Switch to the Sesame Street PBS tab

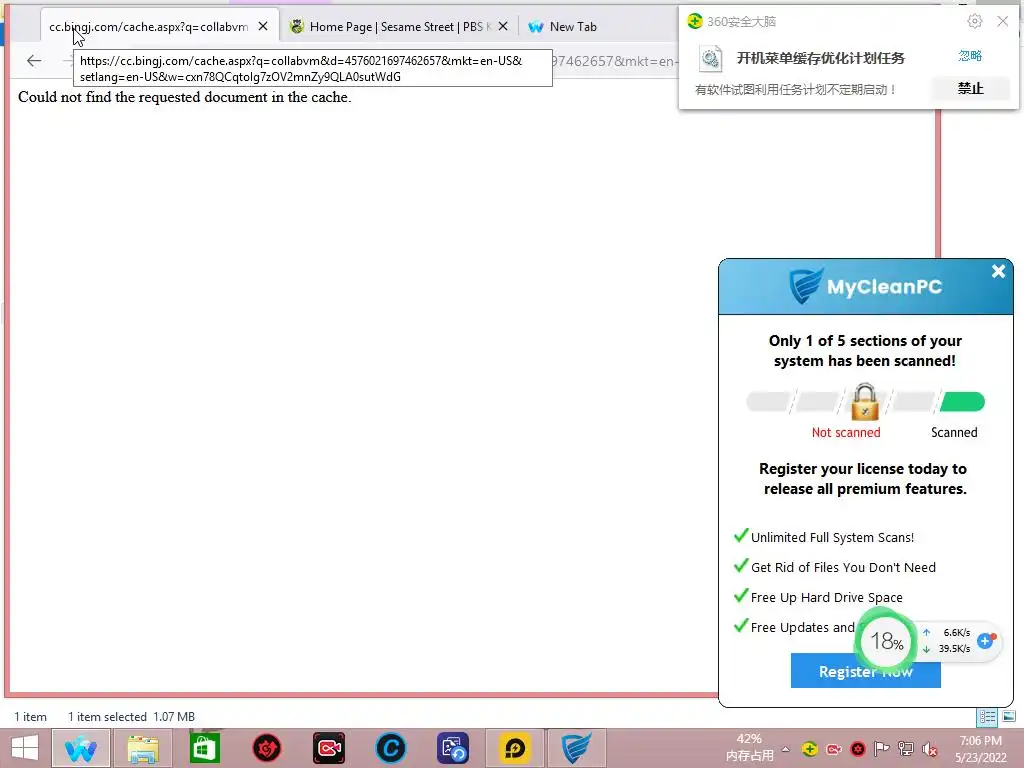click(x=398, y=26)
